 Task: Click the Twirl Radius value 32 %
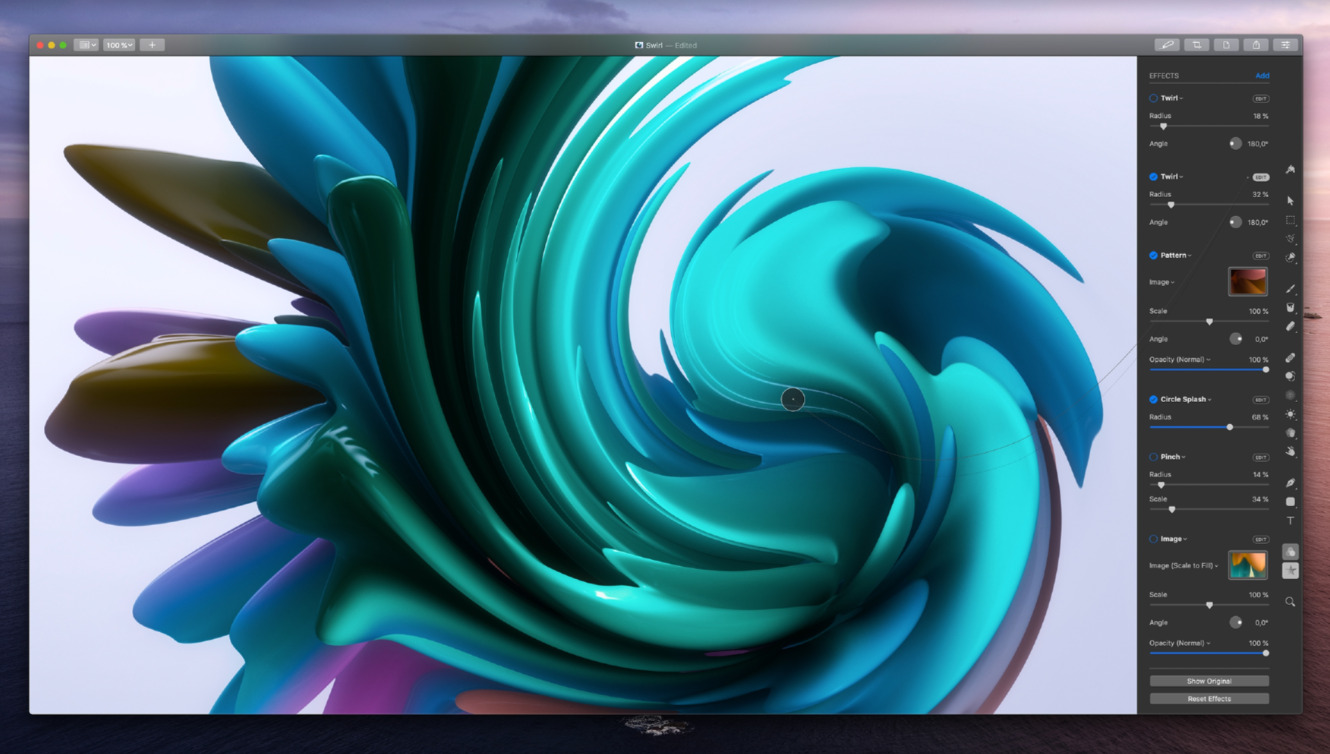1260,194
